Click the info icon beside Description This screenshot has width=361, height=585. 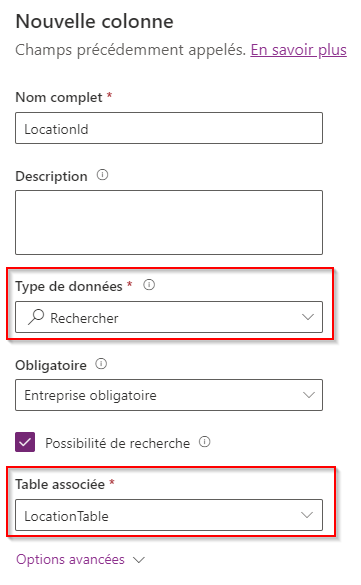point(103,175)
